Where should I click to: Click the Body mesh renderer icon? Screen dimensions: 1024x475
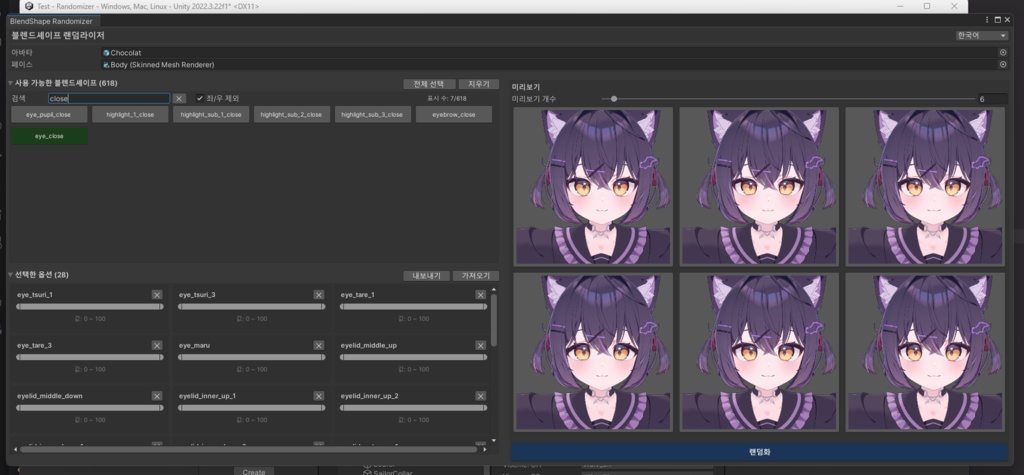pos(106,65)
